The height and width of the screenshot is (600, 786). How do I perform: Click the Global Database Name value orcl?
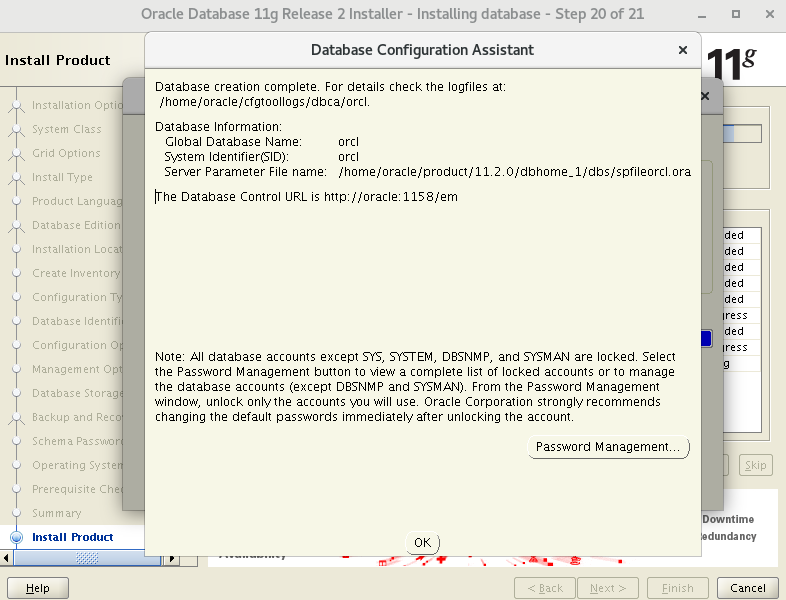pyautogui.click(x=348, y=142)
